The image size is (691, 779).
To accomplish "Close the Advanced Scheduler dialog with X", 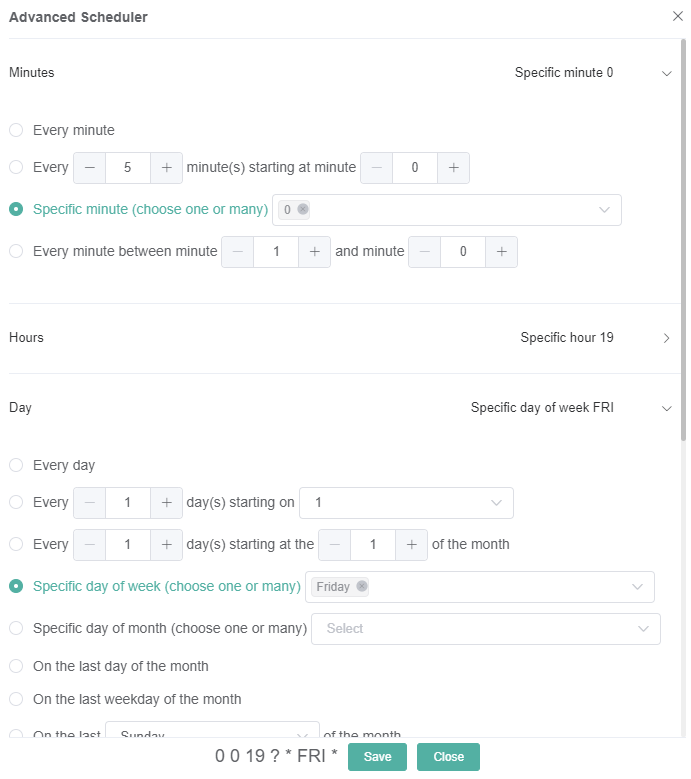I will [678, 17].
